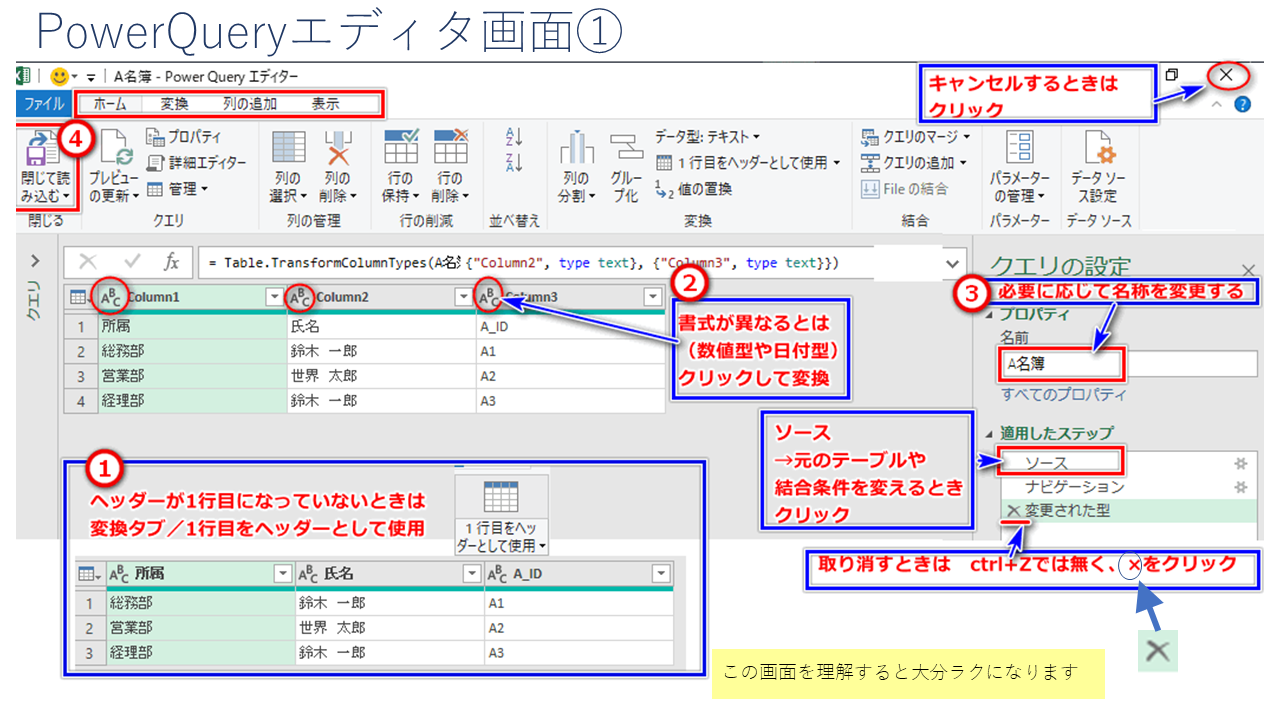Screen dimensions: 1280x720
Task: Click Help question mark icon
Action: point(1242,104)
